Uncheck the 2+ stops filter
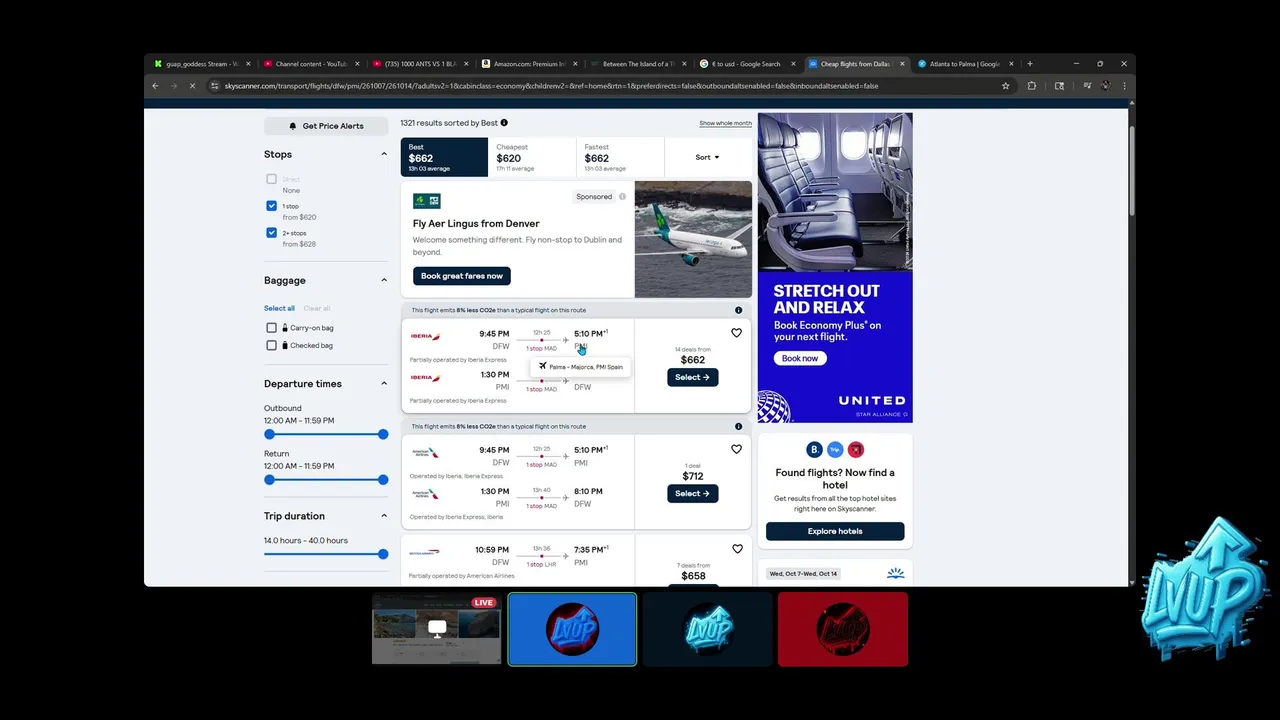 pos(271,233)
